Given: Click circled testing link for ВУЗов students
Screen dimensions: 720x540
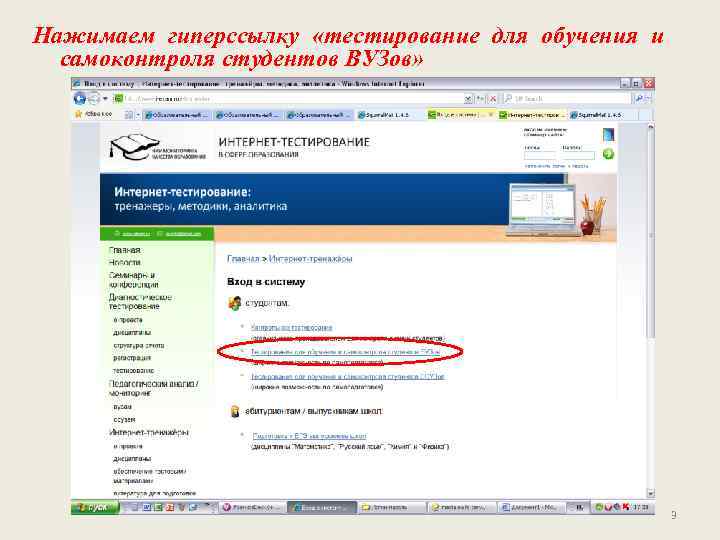Looking at the screenshot, I should 345,352.
